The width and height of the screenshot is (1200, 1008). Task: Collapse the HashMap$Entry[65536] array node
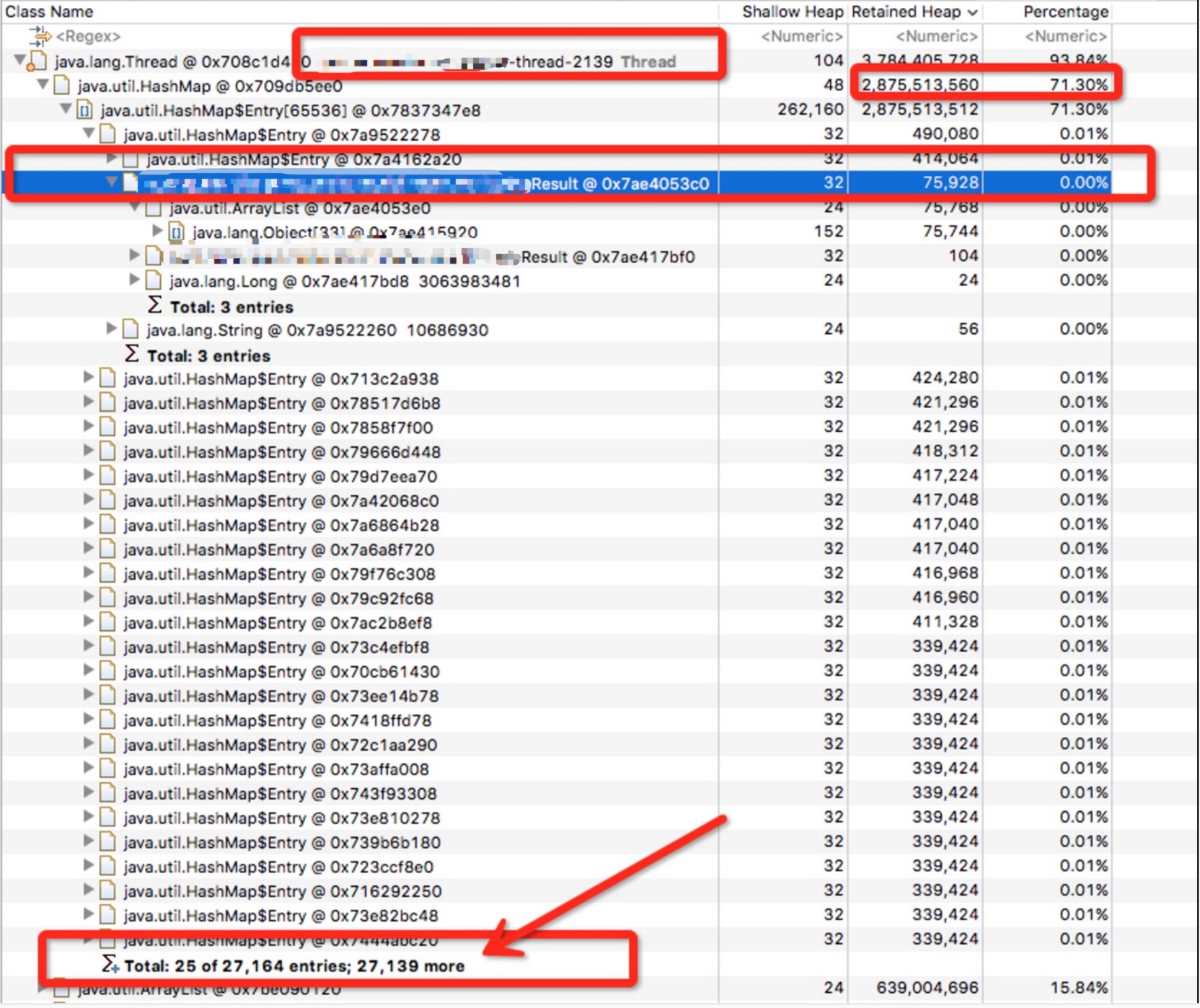coord(66,109)
